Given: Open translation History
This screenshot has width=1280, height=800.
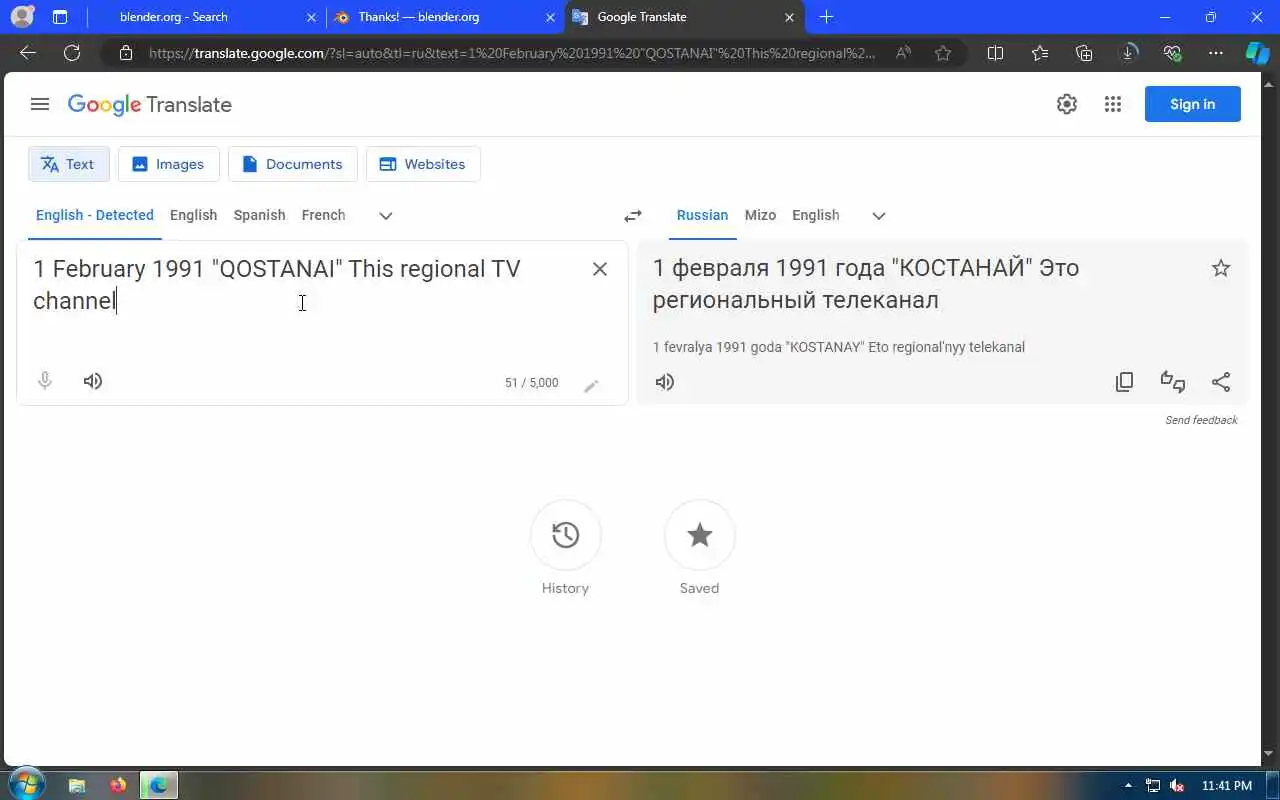Looking at the screenshot, I should tap(566, 535).
